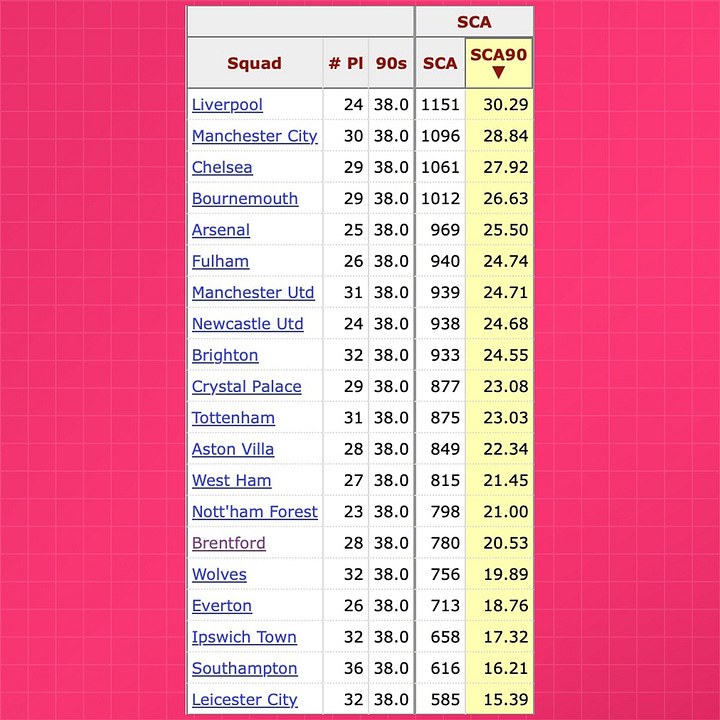Select Wolves' SCA90 value 19.89
This screenshot has height=720, width=720.
coord(506,574)
